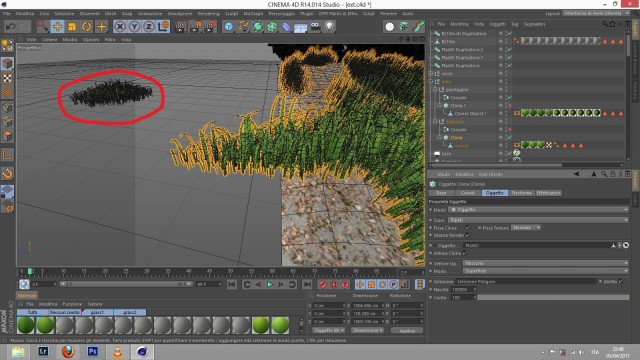
Task: Select the Move tool in the toolbar
Action: (57, 27)
